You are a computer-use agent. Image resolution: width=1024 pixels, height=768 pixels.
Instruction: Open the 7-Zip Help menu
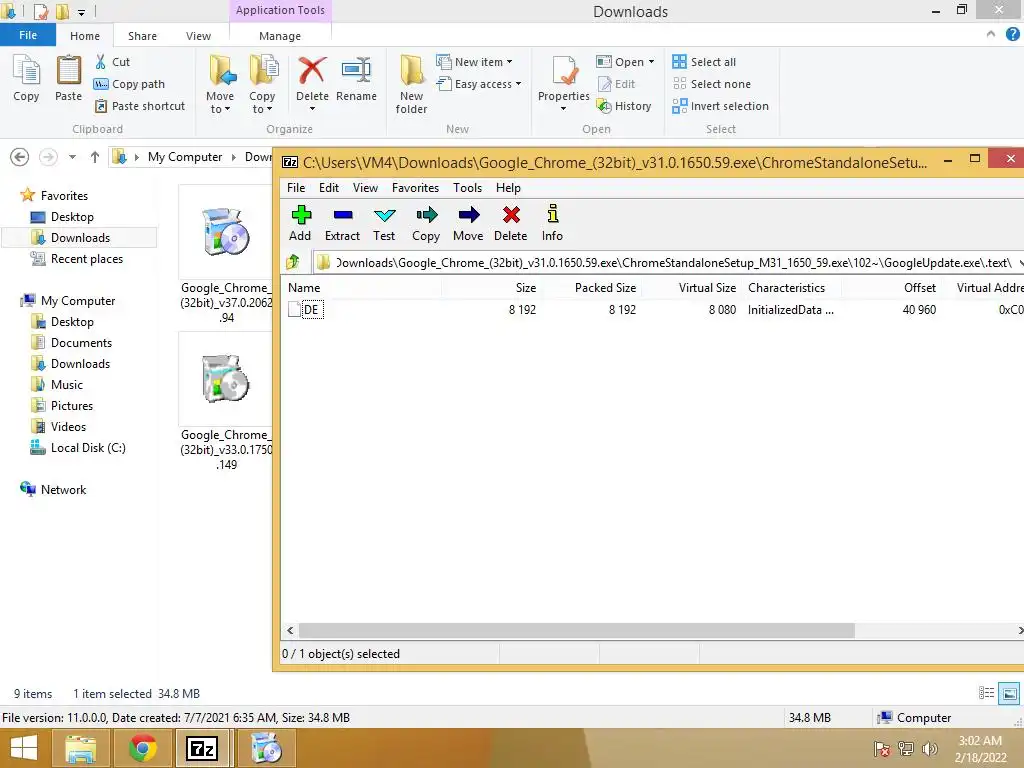coord(508,188)
